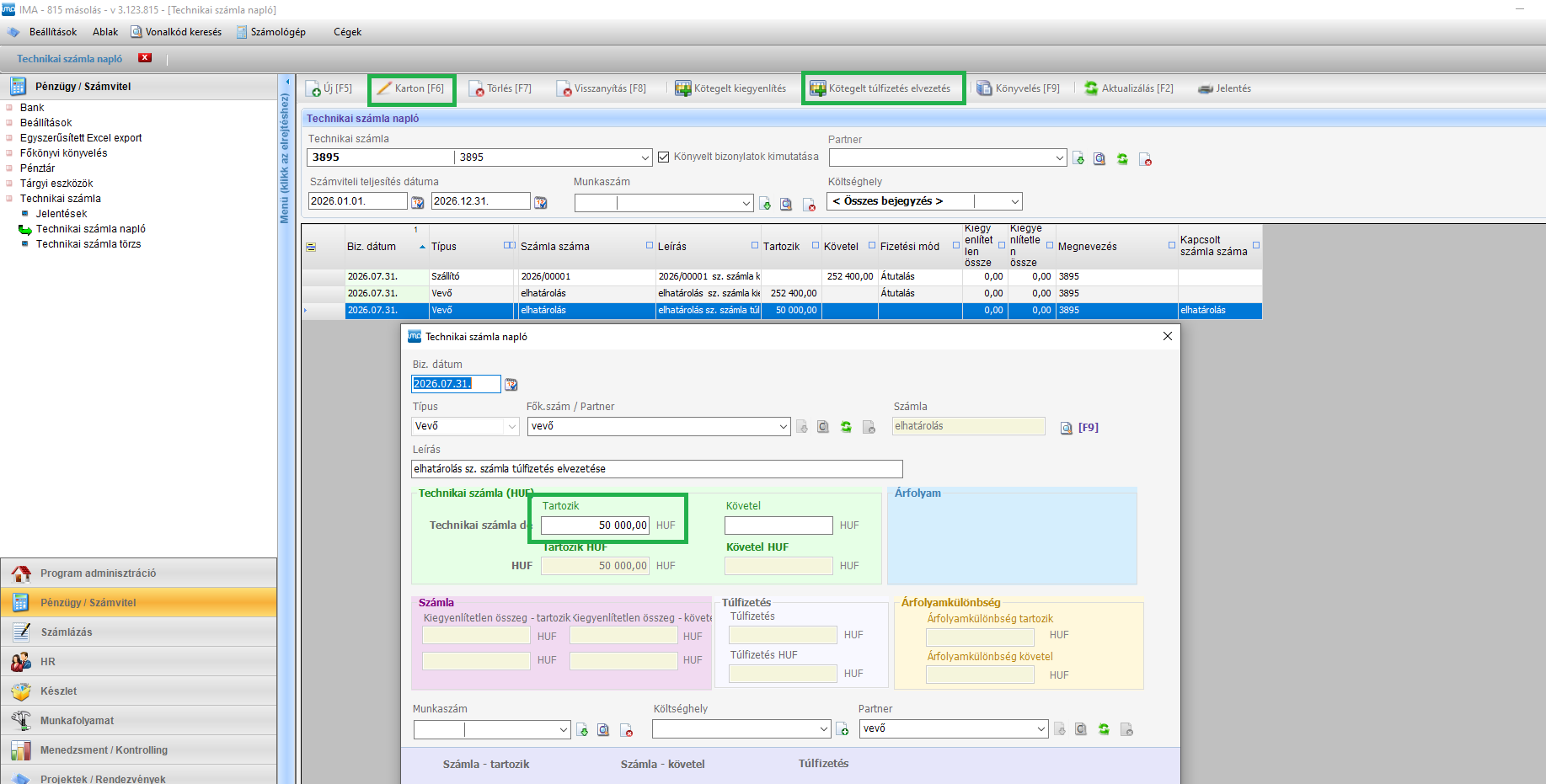
Task: Click the Tartozik amount field 50 000,00
Action: pos(595,525)
